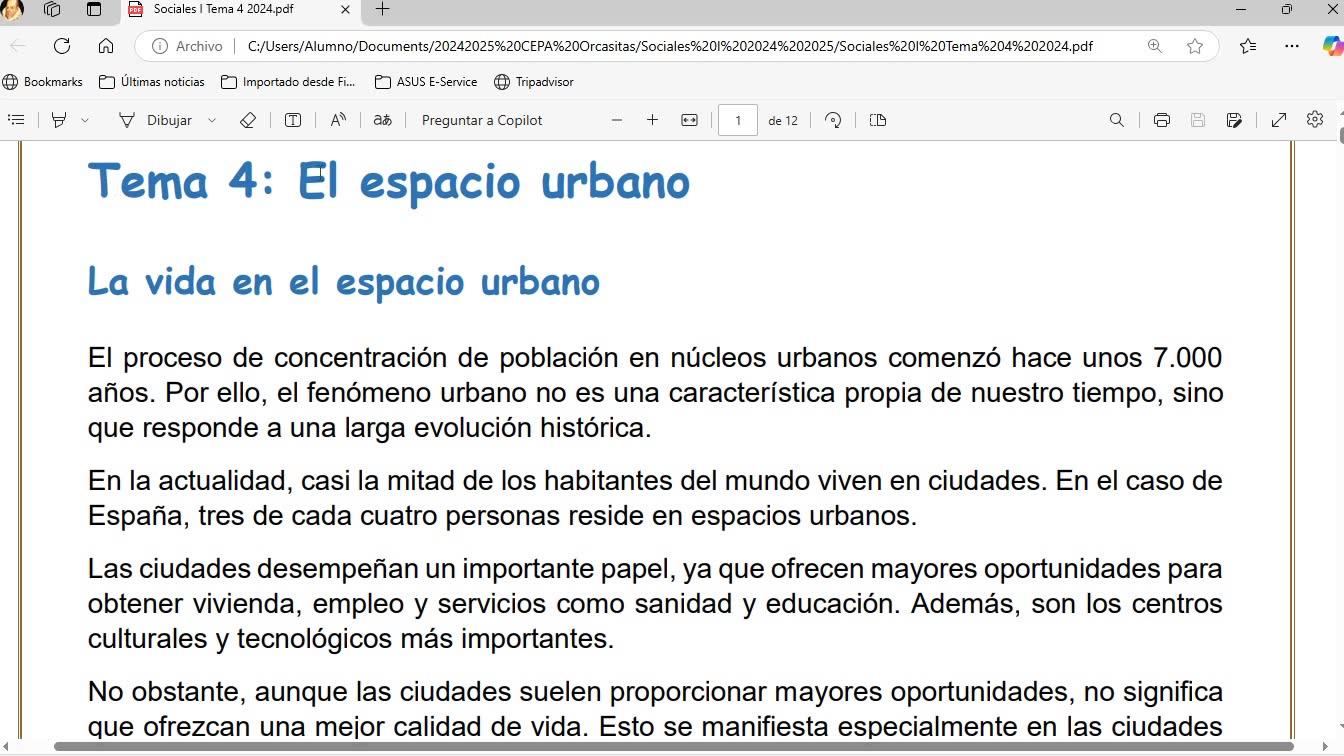This screenshot has width=1344, height=756.
Task: Open the Dibujar pen options dropdown
Action: pos(212,120)
